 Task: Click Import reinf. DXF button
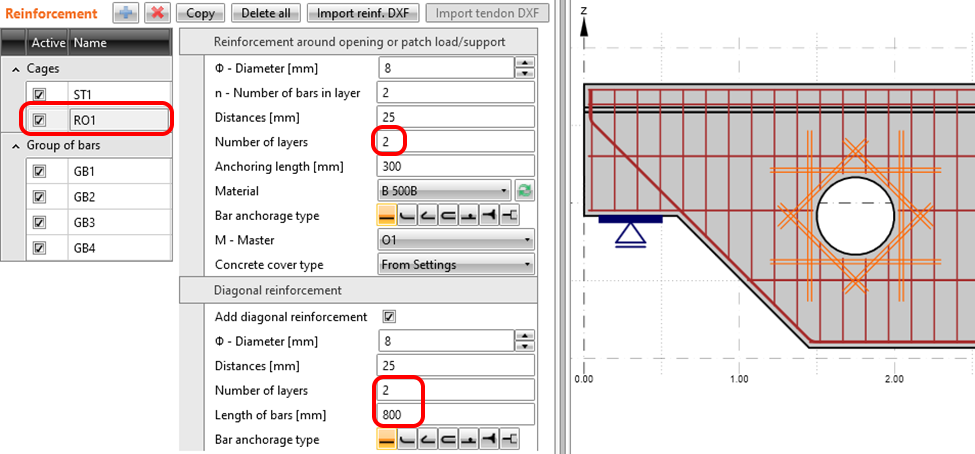point(363,13)
